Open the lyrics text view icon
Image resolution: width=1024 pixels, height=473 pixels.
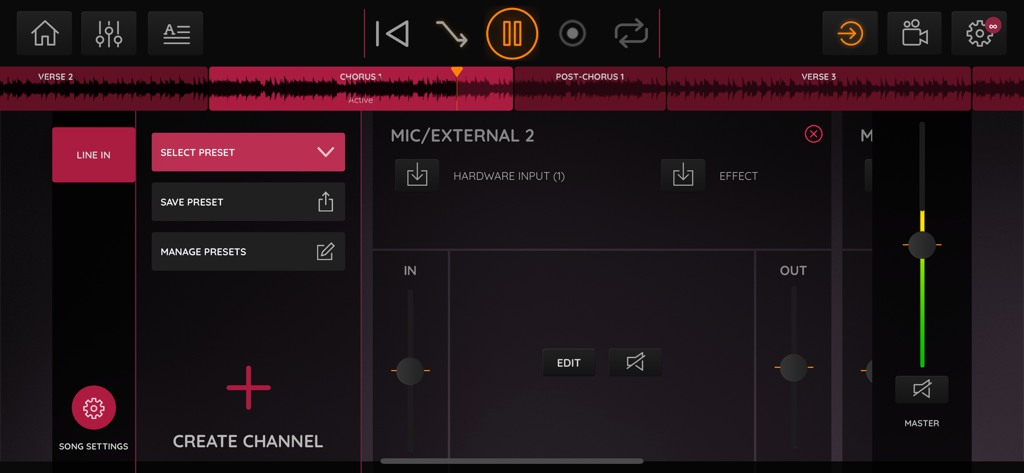pyautogui.click(x=175, y=33)
